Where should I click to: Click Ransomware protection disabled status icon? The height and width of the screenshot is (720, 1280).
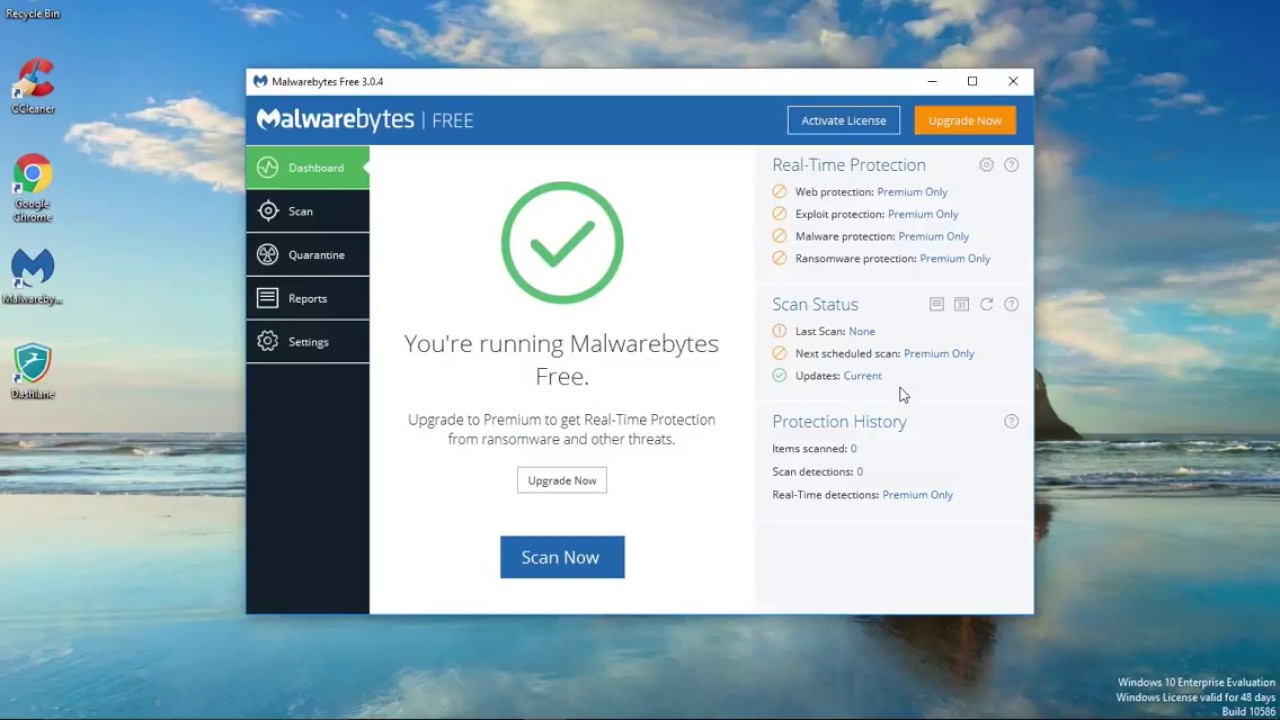pyautogui.click(x=780, y=258)
